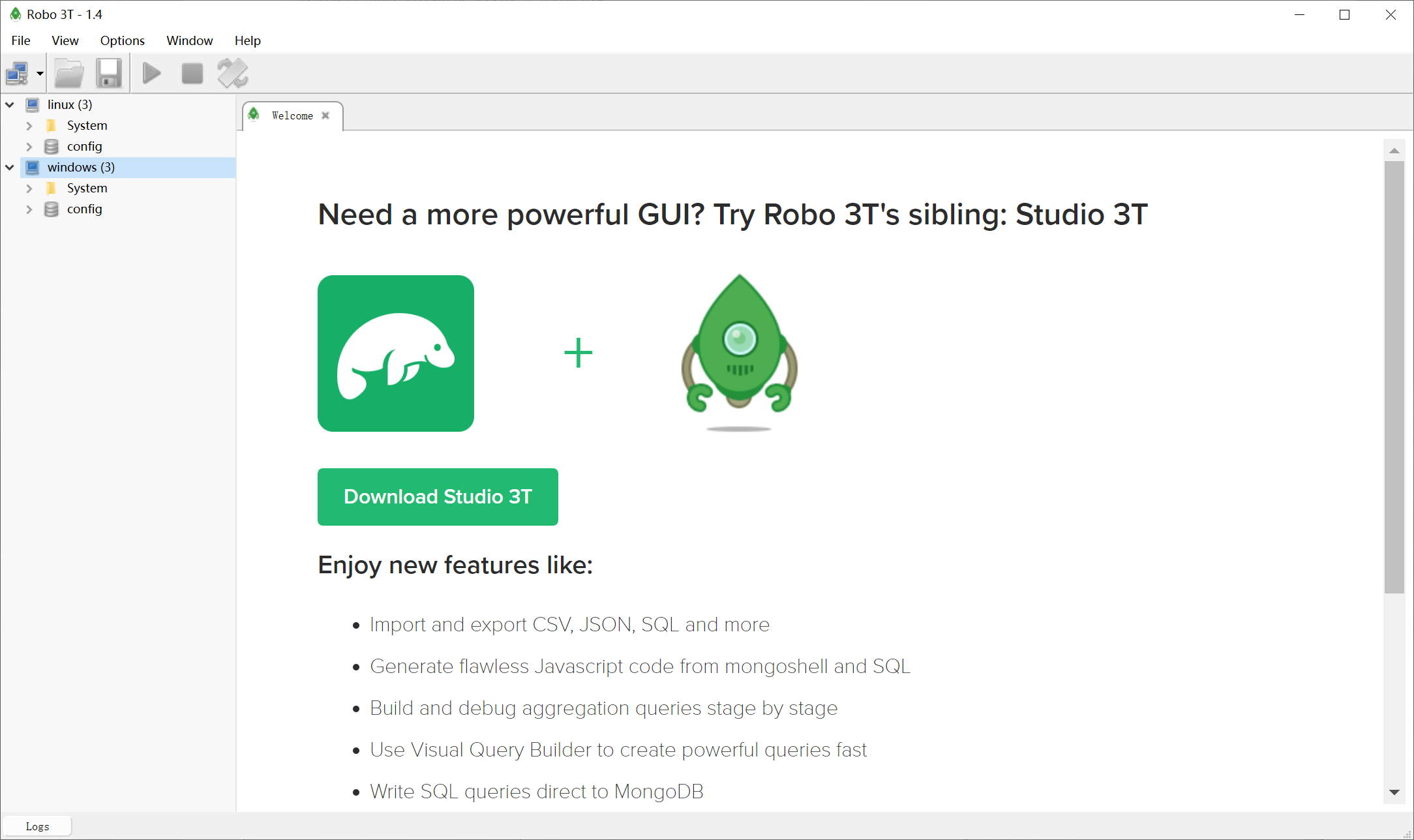Image resolution: width=1414 pixels, height=840 pixels.
Task: Open the Options menu
Action: [123, 40]
